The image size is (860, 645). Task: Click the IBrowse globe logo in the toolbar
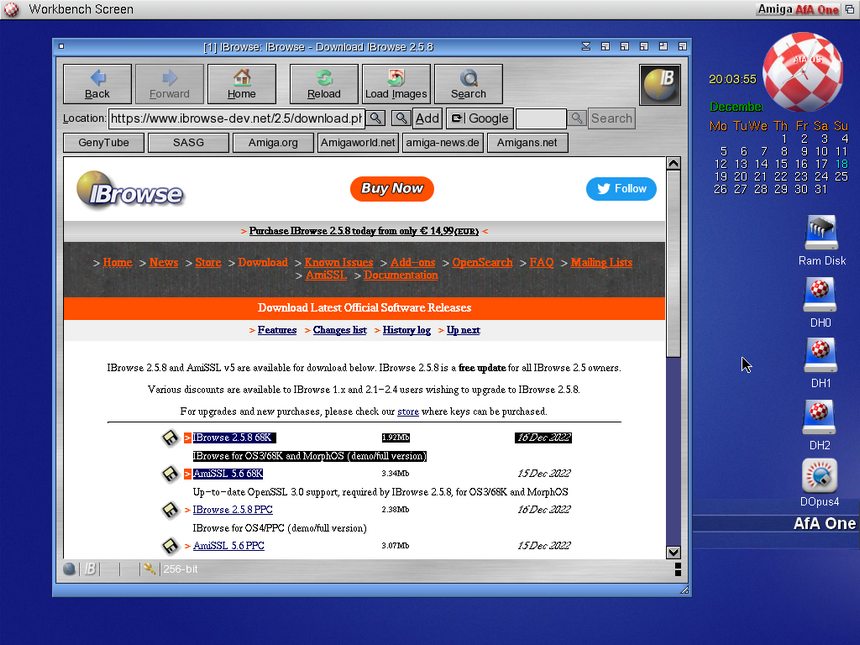660,85
